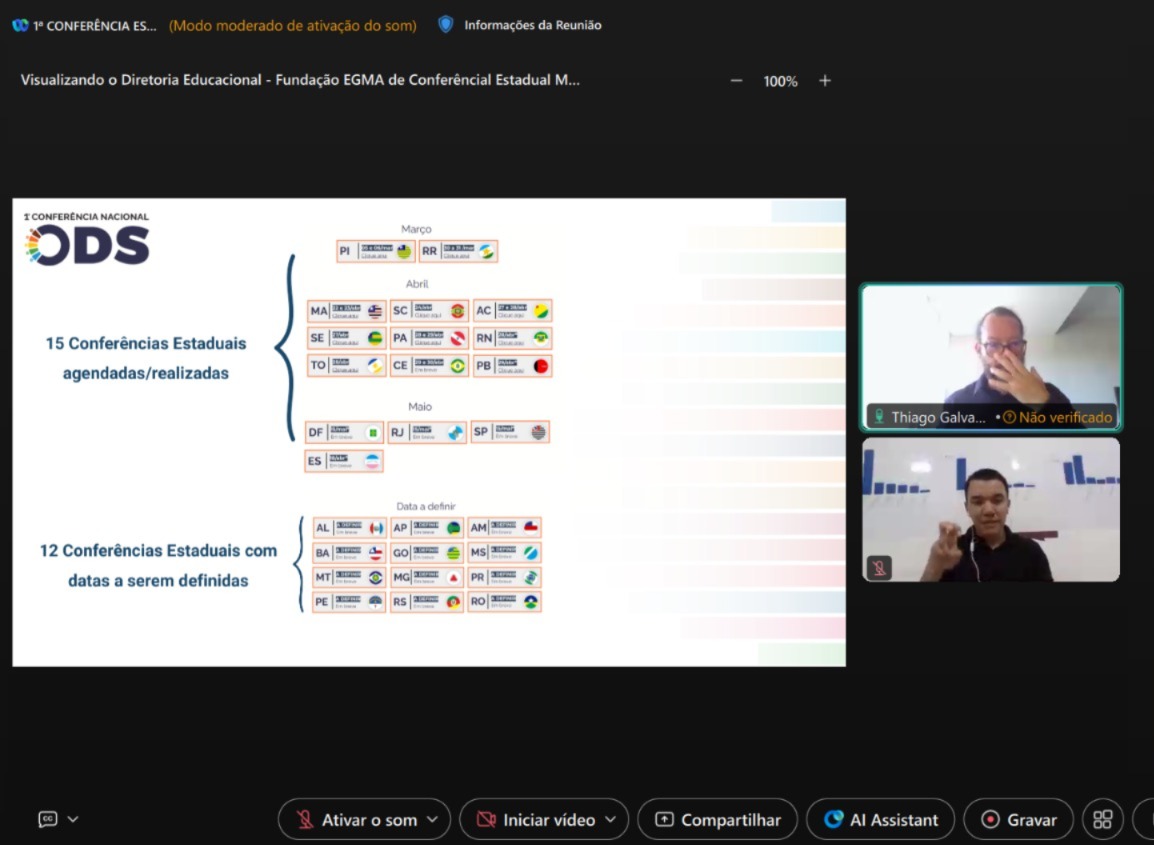Screen dimensions: 1154x845
Task: Open the AI Assistant
Action: (x=880, y=820)
